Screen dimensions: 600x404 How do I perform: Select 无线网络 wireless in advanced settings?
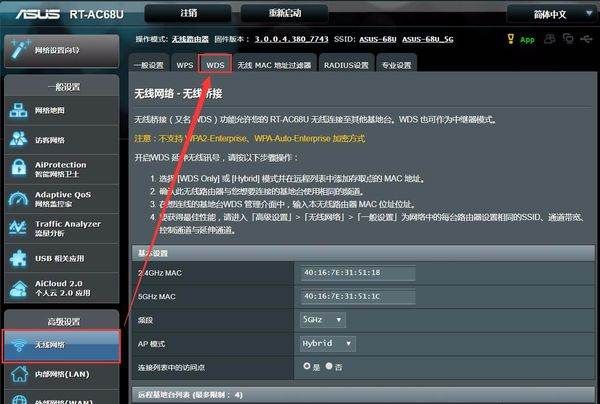(60, 345)
